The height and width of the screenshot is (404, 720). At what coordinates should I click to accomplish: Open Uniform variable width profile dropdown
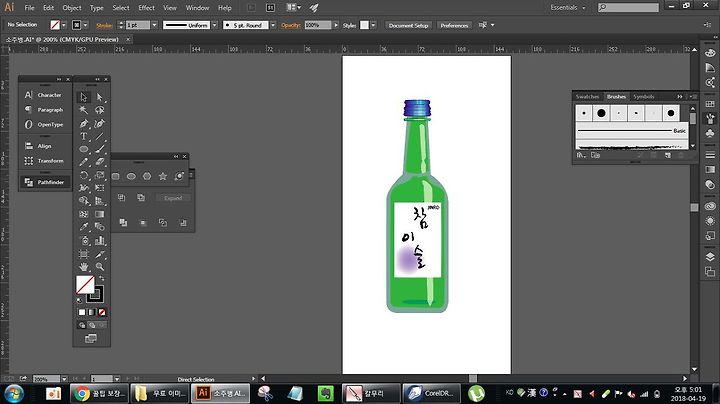pyautogui.click(x=214, y=25)
